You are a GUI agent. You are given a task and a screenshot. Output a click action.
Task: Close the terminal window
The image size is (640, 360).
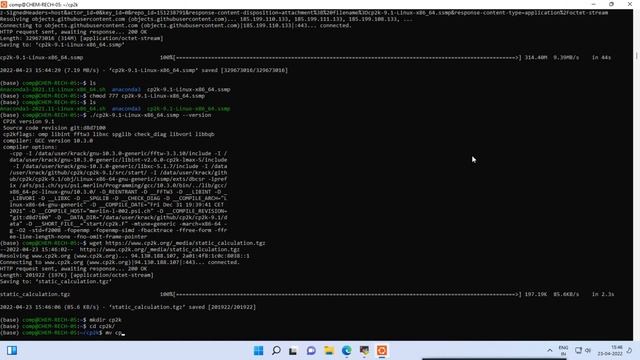pos(630,4)
